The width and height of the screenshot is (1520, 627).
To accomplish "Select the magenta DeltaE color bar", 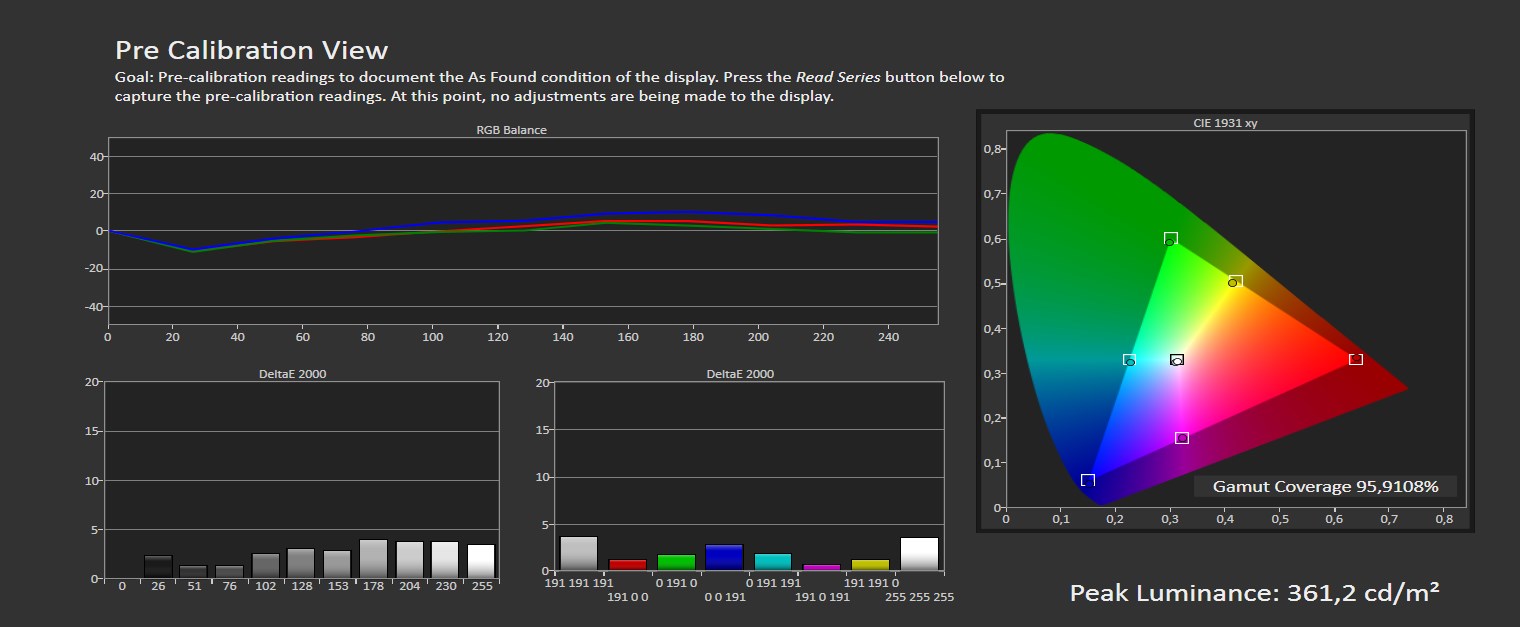I will pos(822,567).
